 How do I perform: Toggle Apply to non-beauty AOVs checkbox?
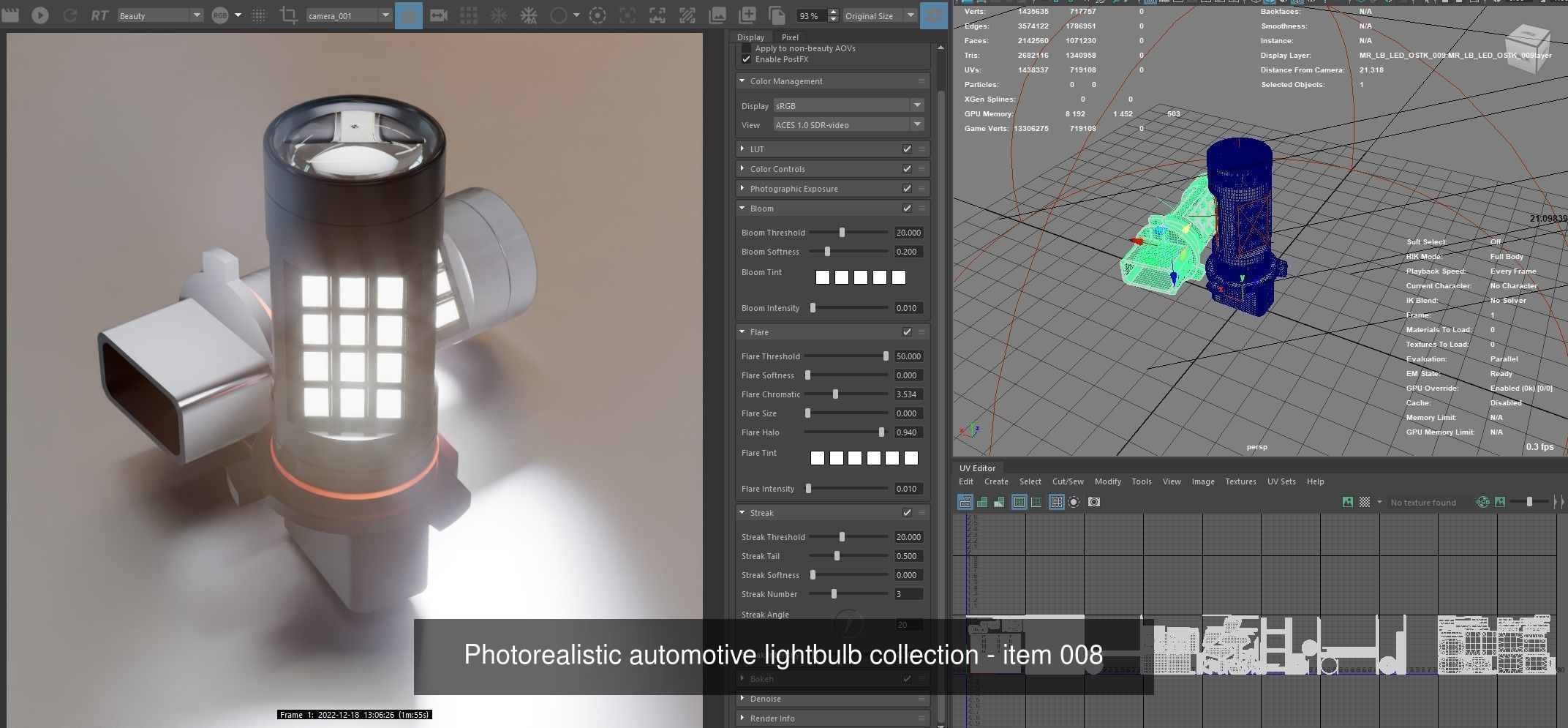(x=746, y=48)
